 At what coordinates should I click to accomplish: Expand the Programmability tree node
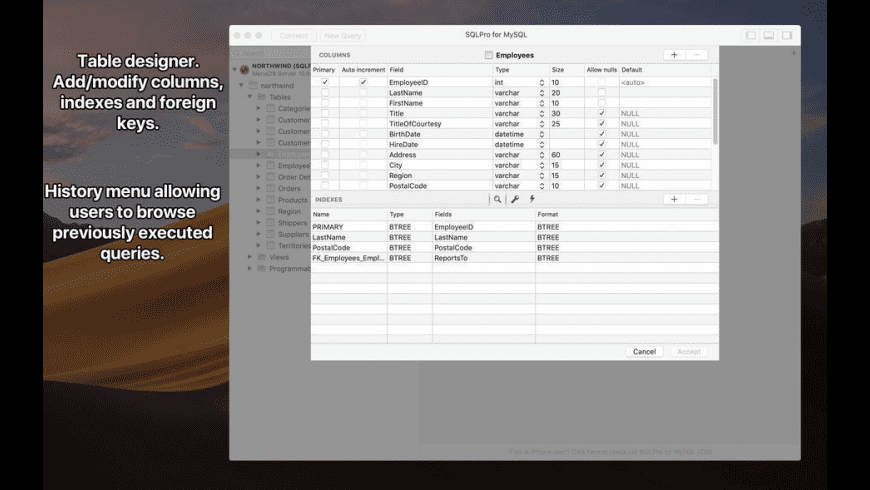(x=250, y=269)
